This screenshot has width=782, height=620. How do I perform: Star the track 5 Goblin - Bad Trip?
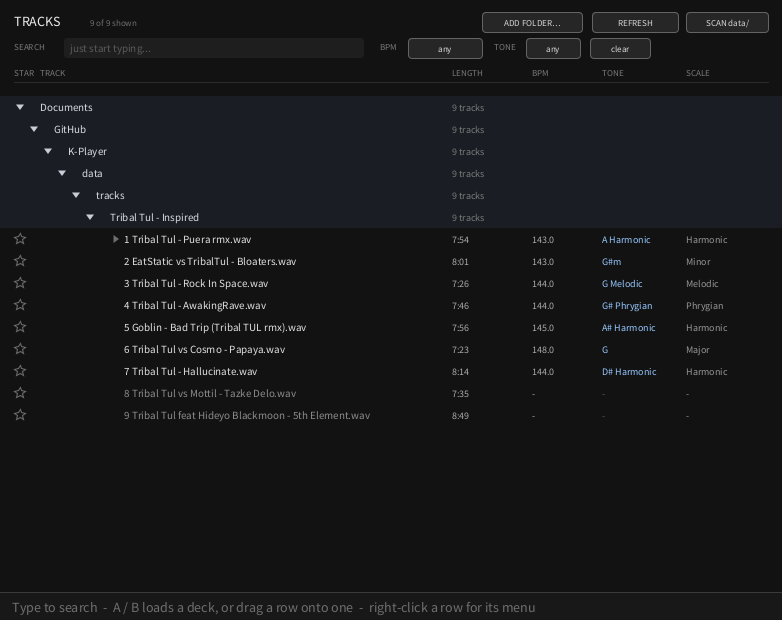(x=20, y=327)
